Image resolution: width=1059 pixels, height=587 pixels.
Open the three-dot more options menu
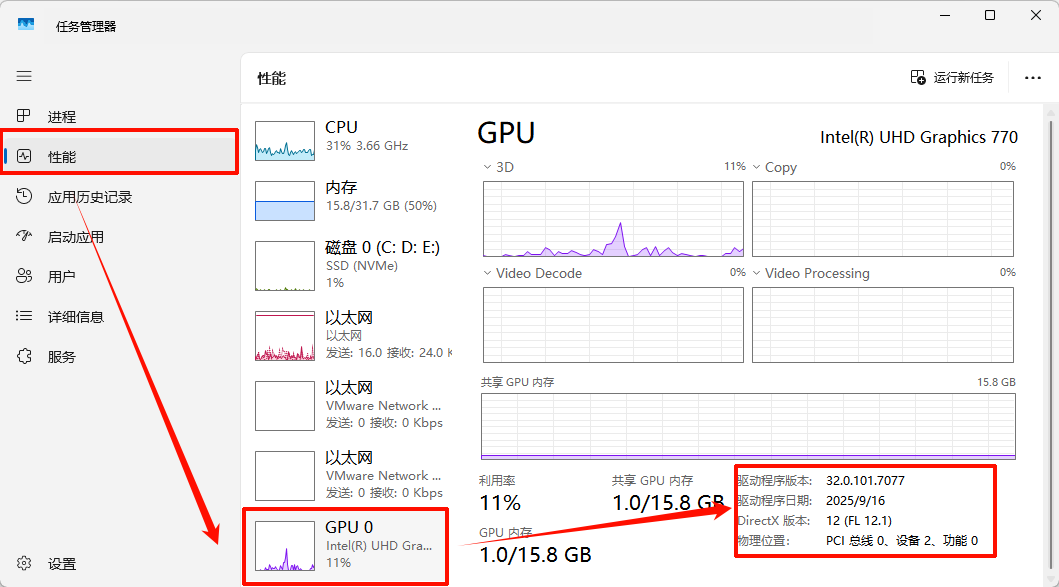1033,78
